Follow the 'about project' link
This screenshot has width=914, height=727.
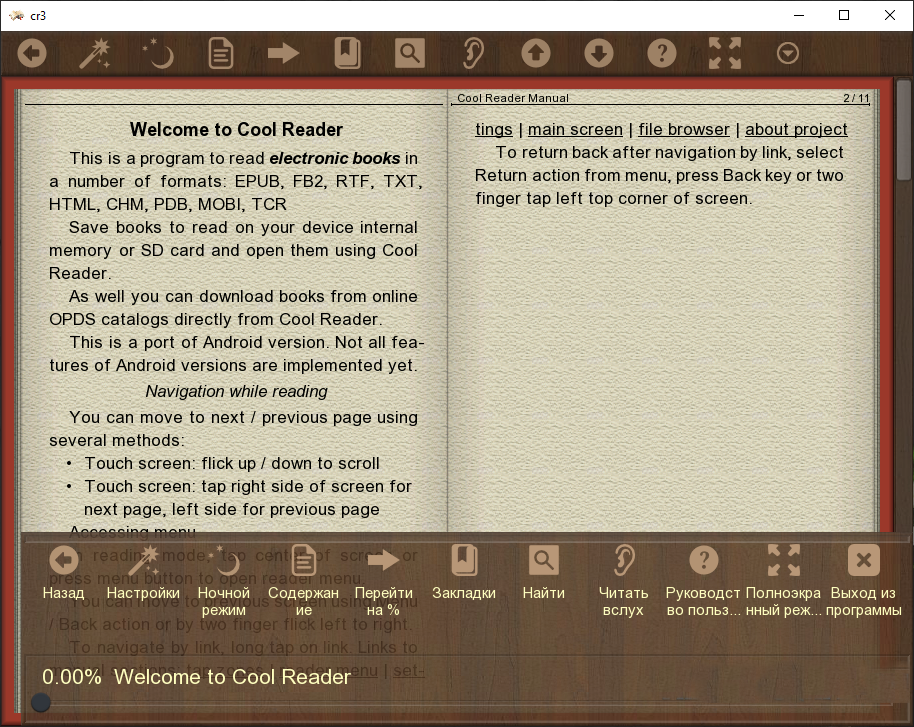(x=796, y=129)
